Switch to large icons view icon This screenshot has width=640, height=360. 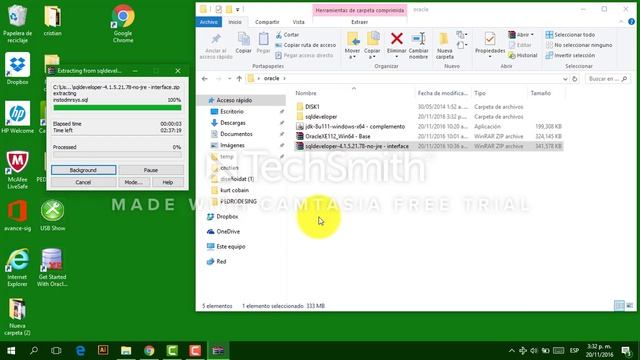pos(630,305)
